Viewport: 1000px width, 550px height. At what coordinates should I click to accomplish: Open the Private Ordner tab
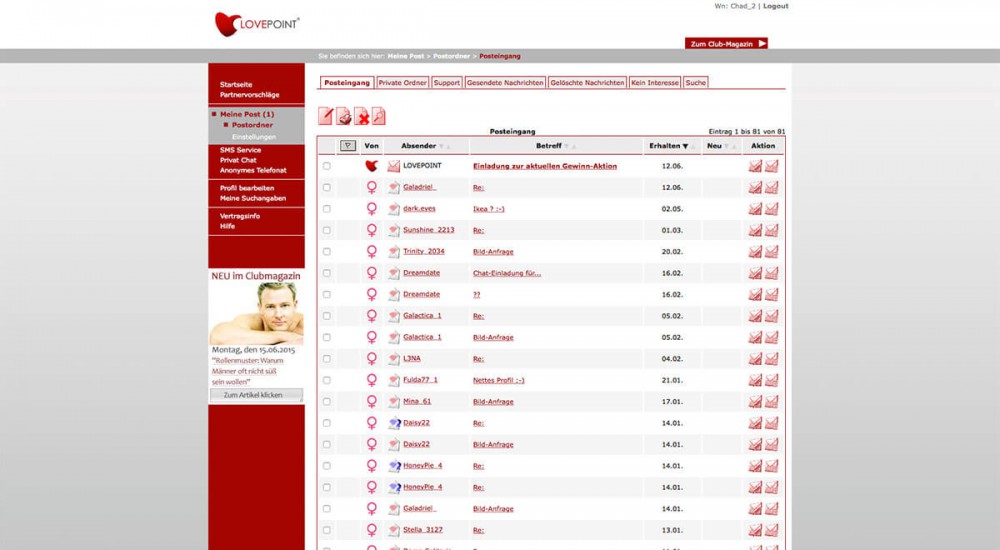[402, 83]
